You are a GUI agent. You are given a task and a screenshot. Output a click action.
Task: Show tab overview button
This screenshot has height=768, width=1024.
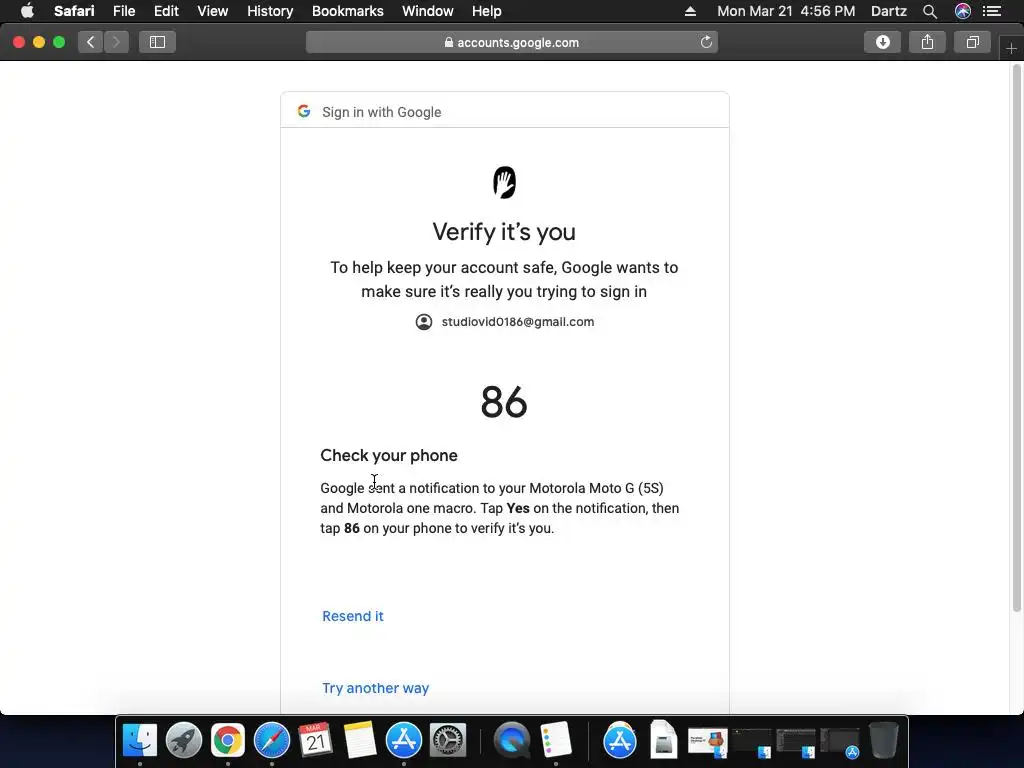[x=972, y=42]
